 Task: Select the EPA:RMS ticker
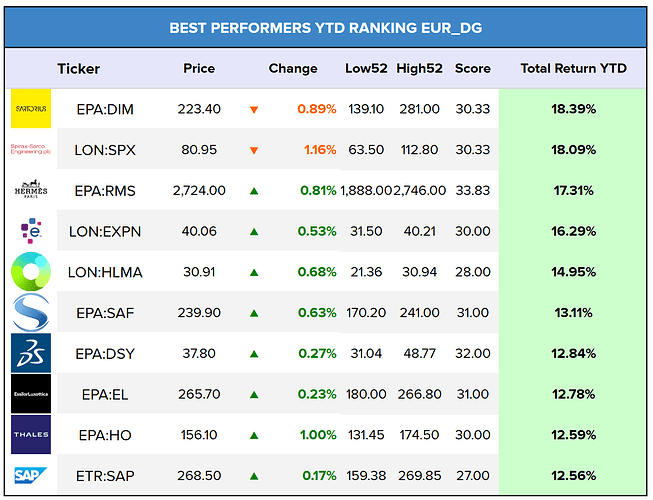tap(105, 191)
